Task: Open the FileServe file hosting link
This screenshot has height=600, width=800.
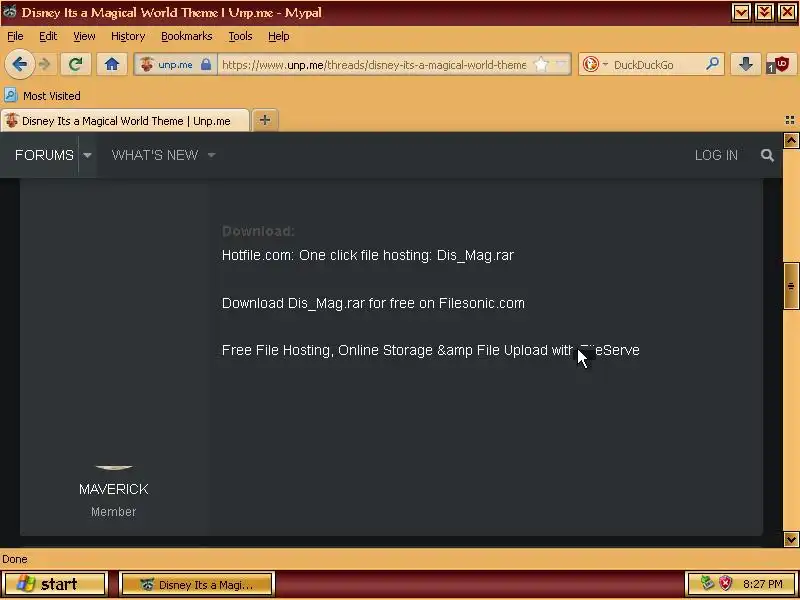Action: (430, 350)
